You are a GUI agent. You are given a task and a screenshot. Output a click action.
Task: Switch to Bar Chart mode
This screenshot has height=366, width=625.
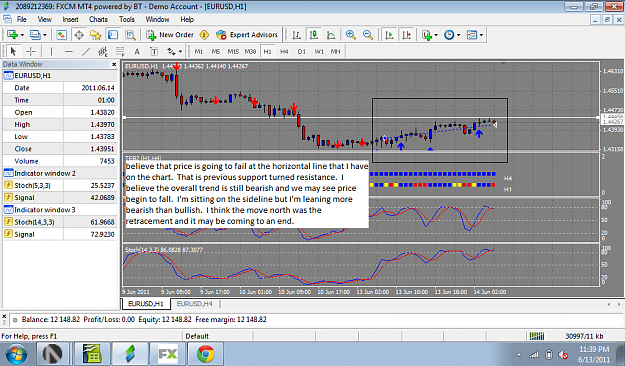[297, 35]
